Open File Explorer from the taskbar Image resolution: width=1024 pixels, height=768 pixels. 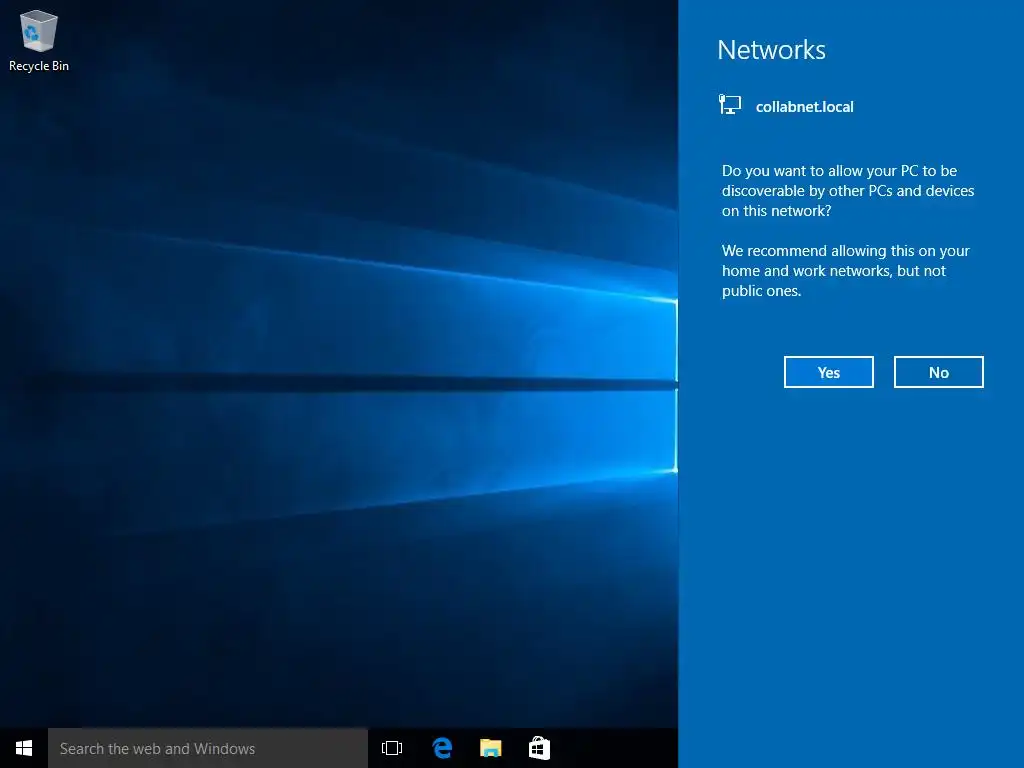[x=490, y=748]
